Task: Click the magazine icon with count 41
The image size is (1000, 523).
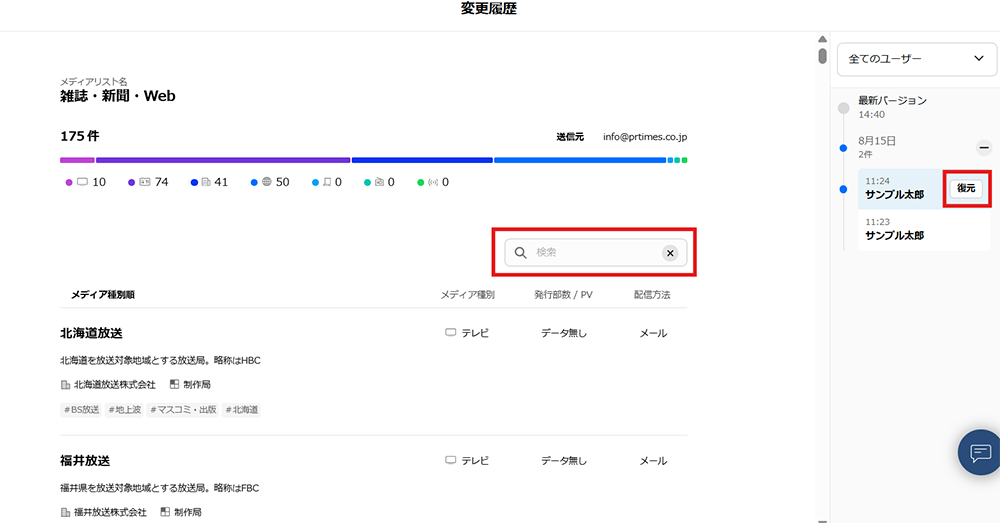Action: pos(206,182)
